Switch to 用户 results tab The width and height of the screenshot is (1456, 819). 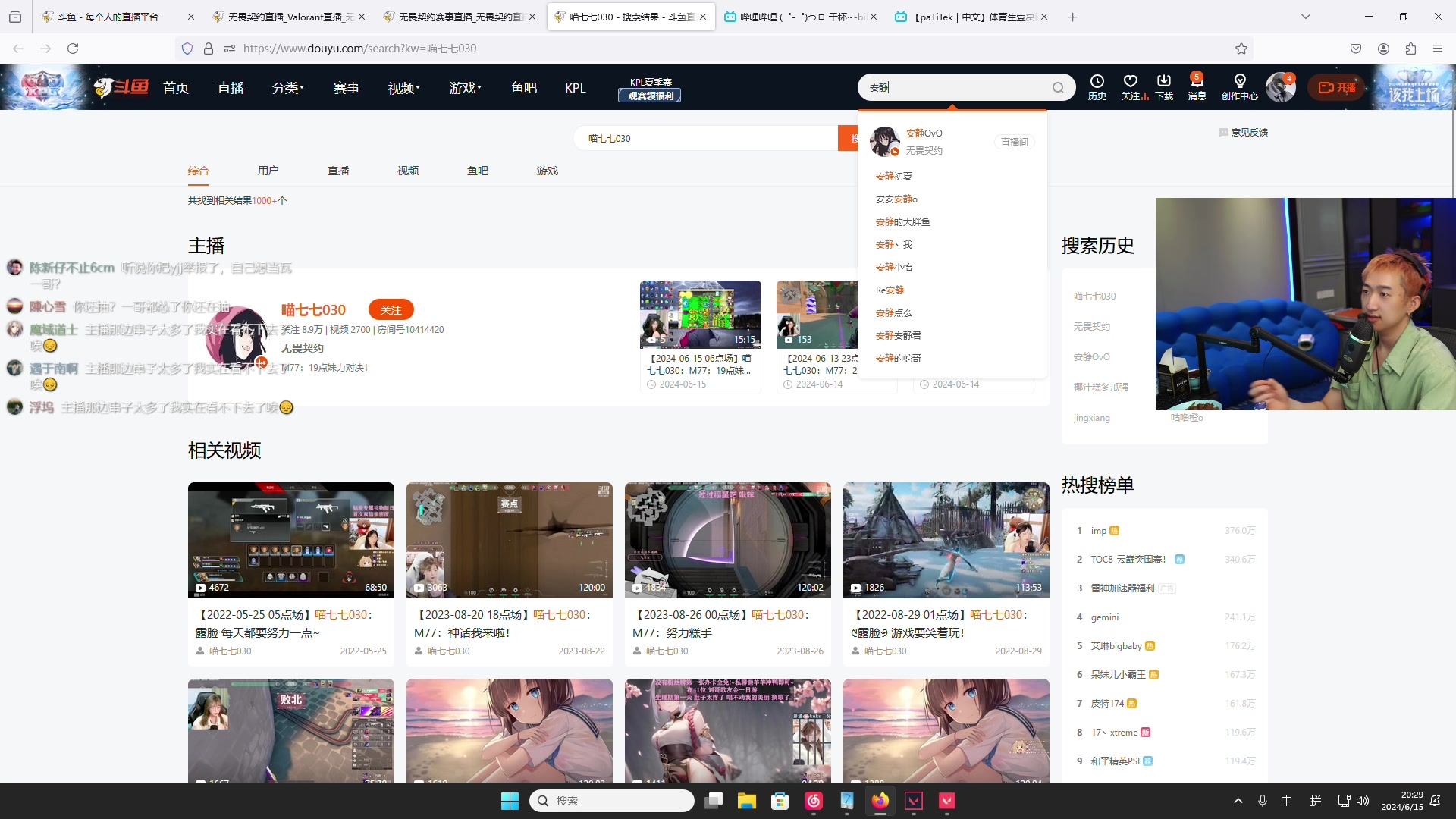268,171
